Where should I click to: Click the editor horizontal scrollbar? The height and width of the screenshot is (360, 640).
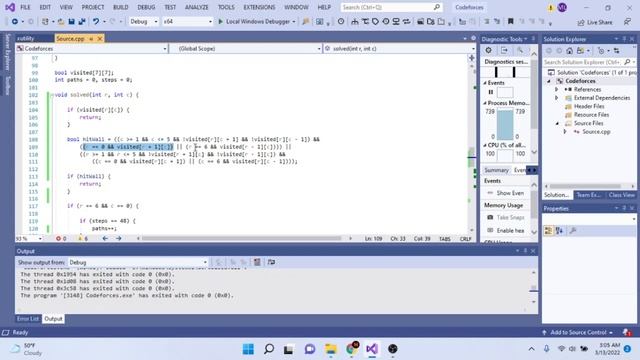[241, 238]
